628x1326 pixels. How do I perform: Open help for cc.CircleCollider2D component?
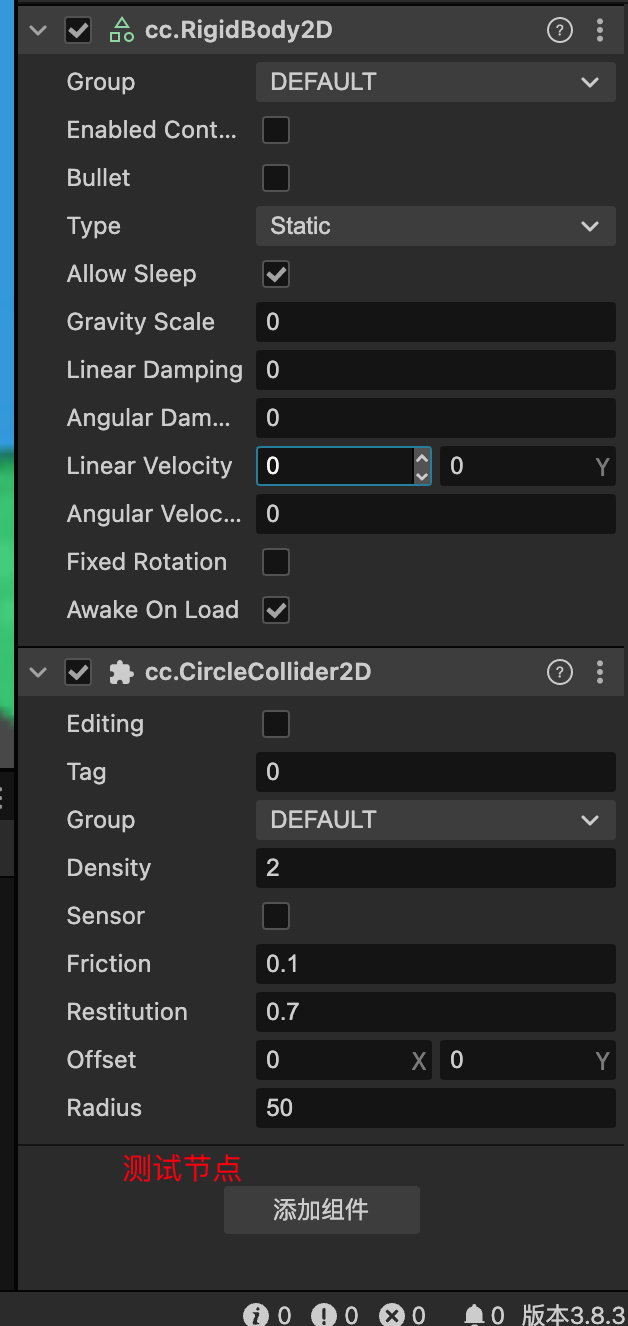tap(559, 672)
